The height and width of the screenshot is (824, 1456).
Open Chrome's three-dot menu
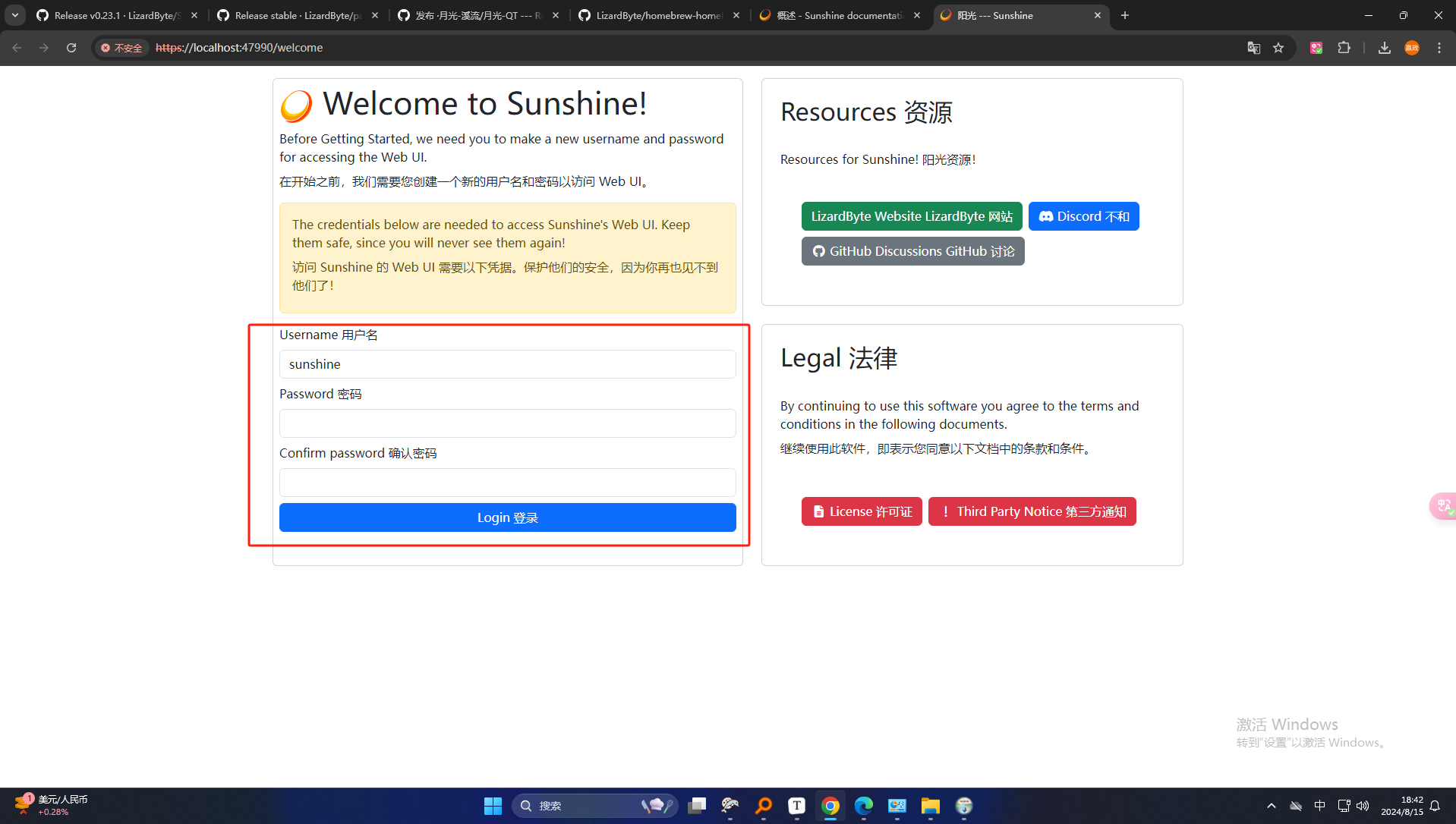(1439, 48)
